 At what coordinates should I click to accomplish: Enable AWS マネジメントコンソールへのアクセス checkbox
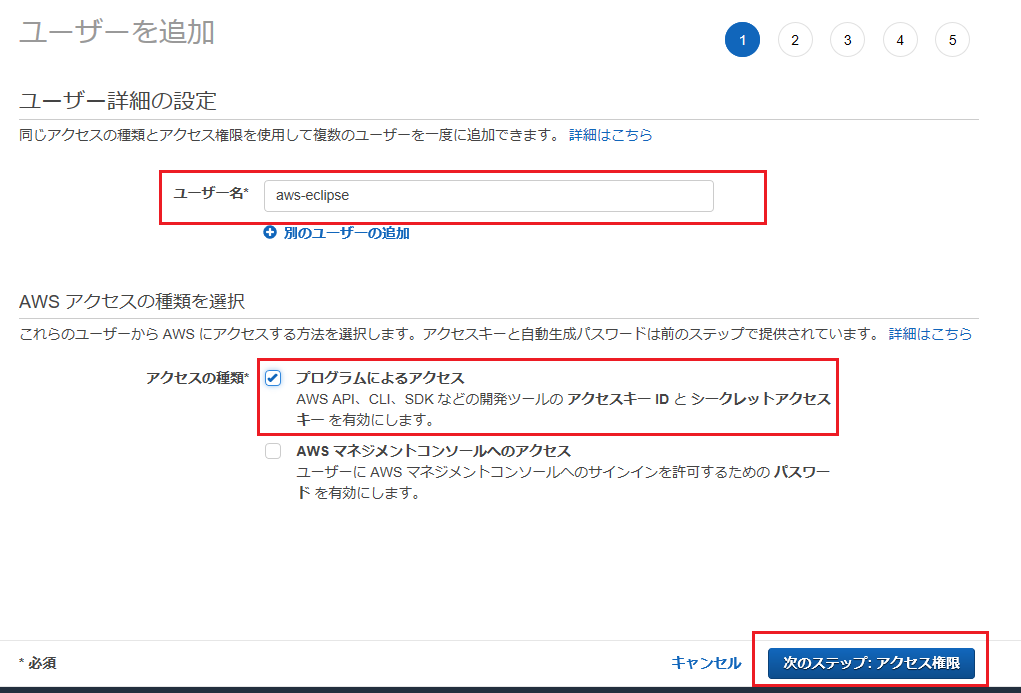[x=273, y=451]
